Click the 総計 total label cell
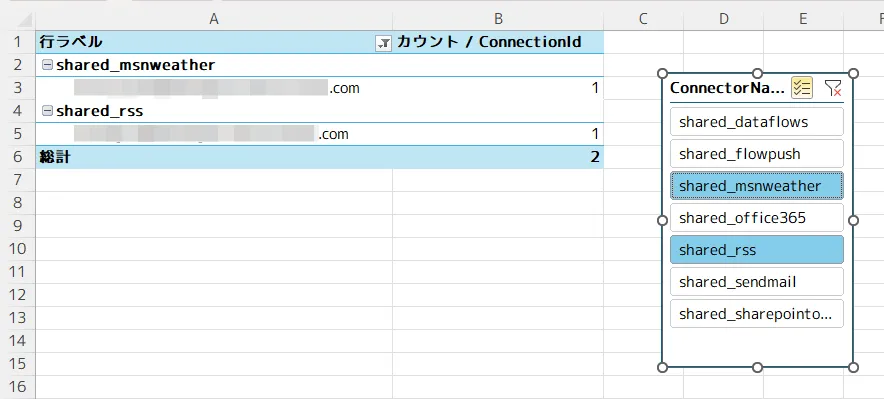 [x=214, y=157]
